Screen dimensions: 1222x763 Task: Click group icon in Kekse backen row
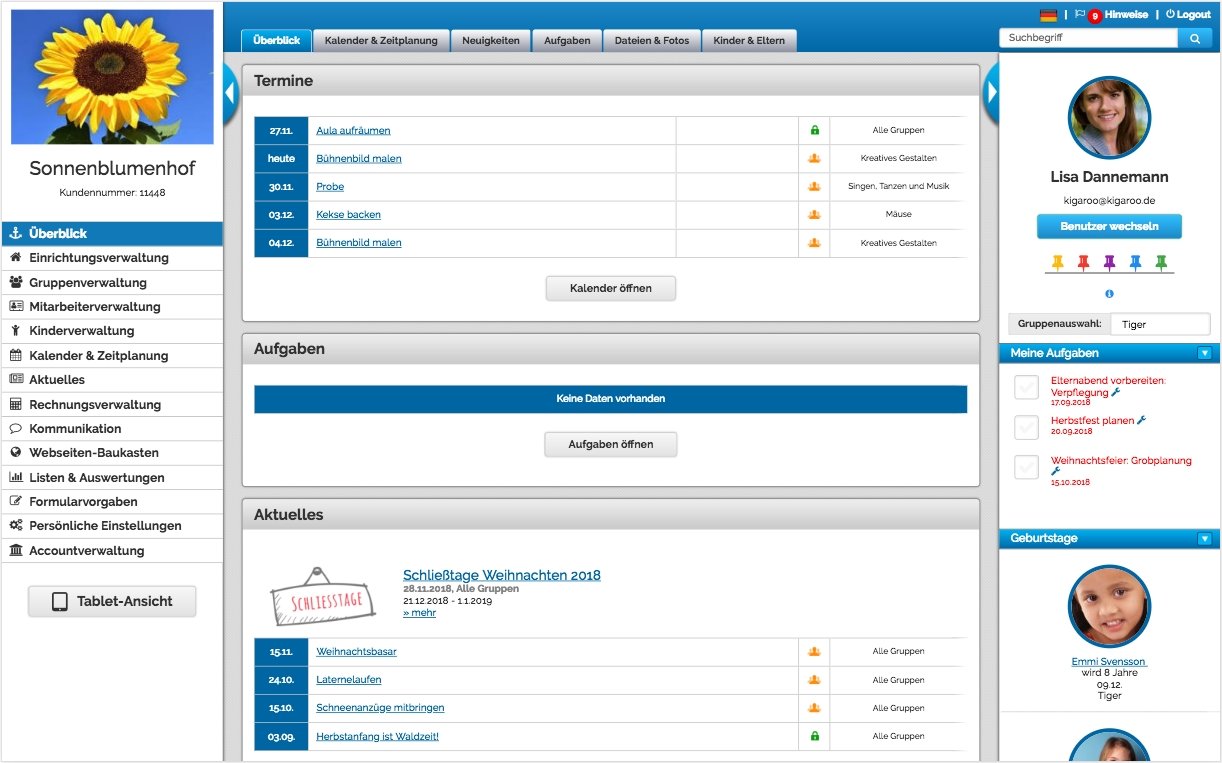(814, 214)
